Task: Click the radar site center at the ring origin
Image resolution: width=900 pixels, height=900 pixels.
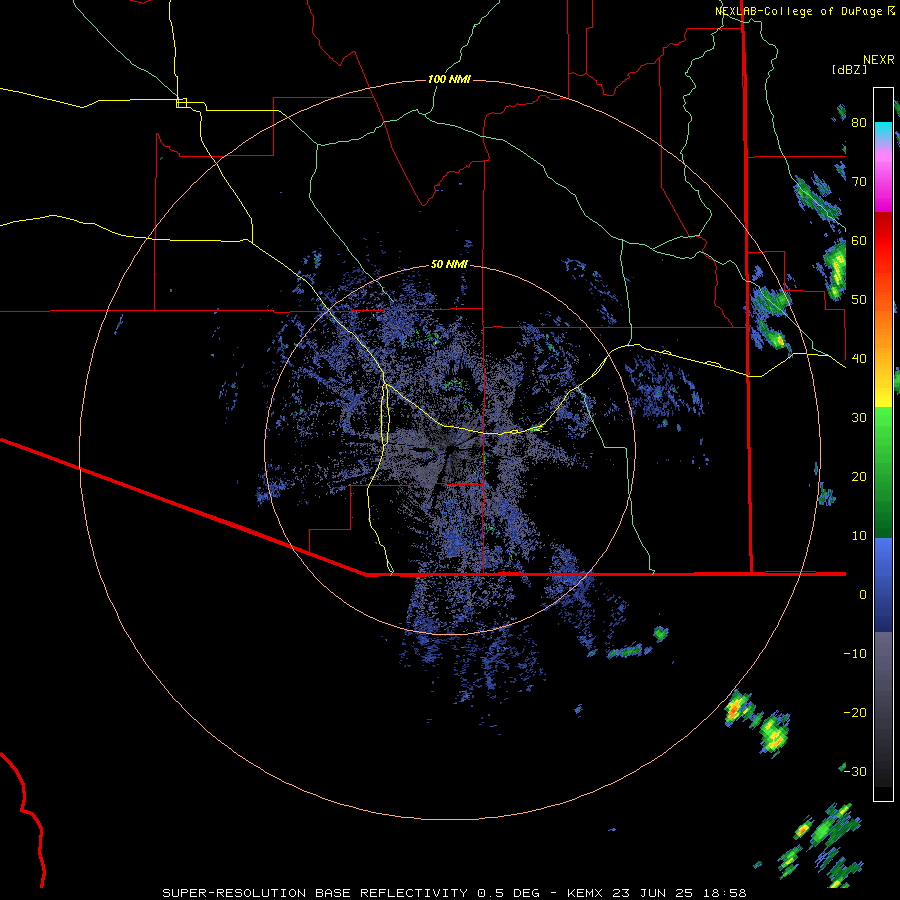Action: tap(449, 450)
